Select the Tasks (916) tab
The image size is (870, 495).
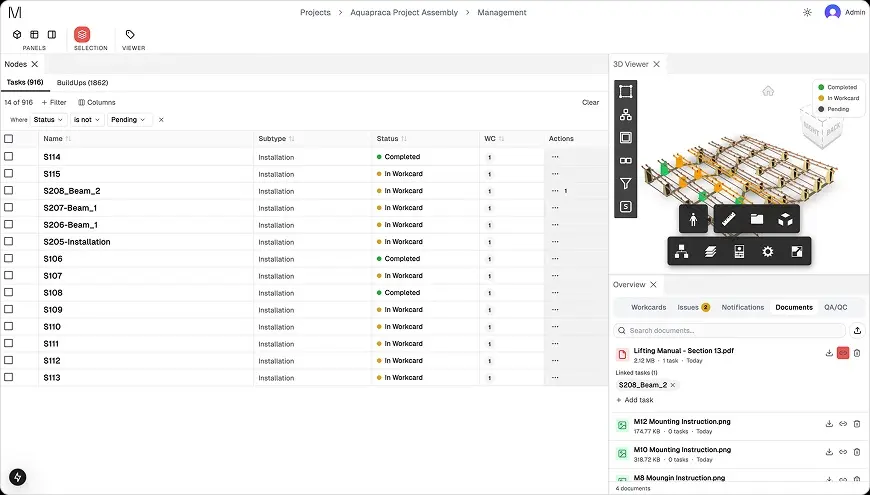click(25, 83)
